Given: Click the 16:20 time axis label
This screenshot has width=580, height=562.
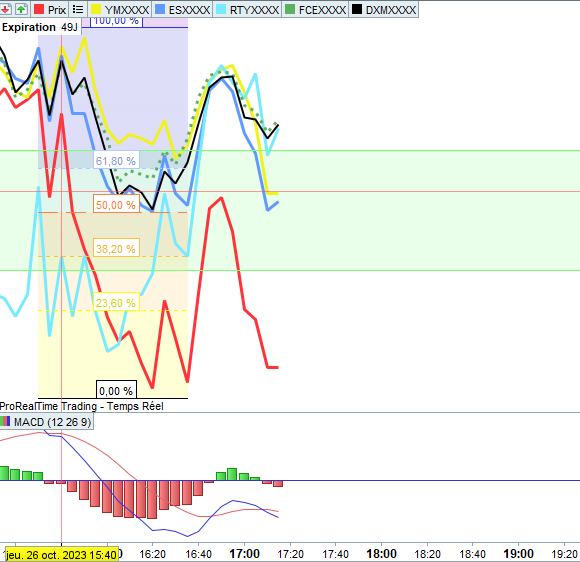Looking at the screenshot, I should click(x=152, y=554).
